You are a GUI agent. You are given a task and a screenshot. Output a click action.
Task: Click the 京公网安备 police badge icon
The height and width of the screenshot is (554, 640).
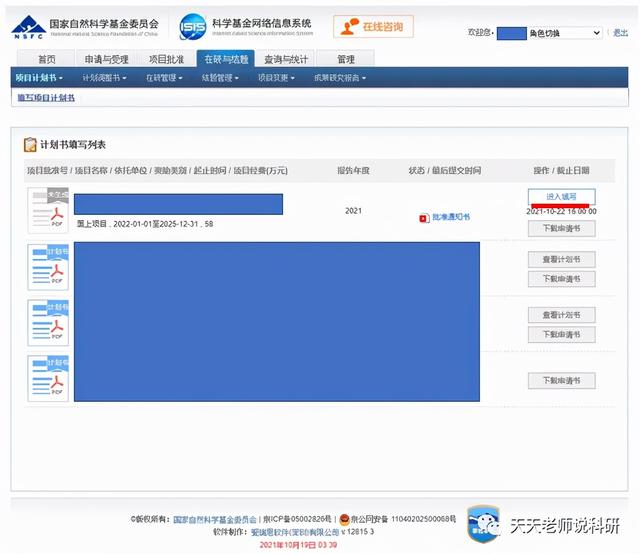[344, 519]
